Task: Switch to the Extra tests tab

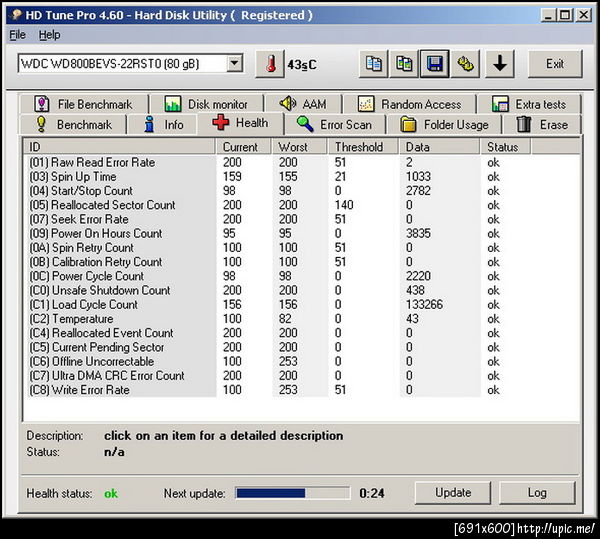Action: coord(529,104)
